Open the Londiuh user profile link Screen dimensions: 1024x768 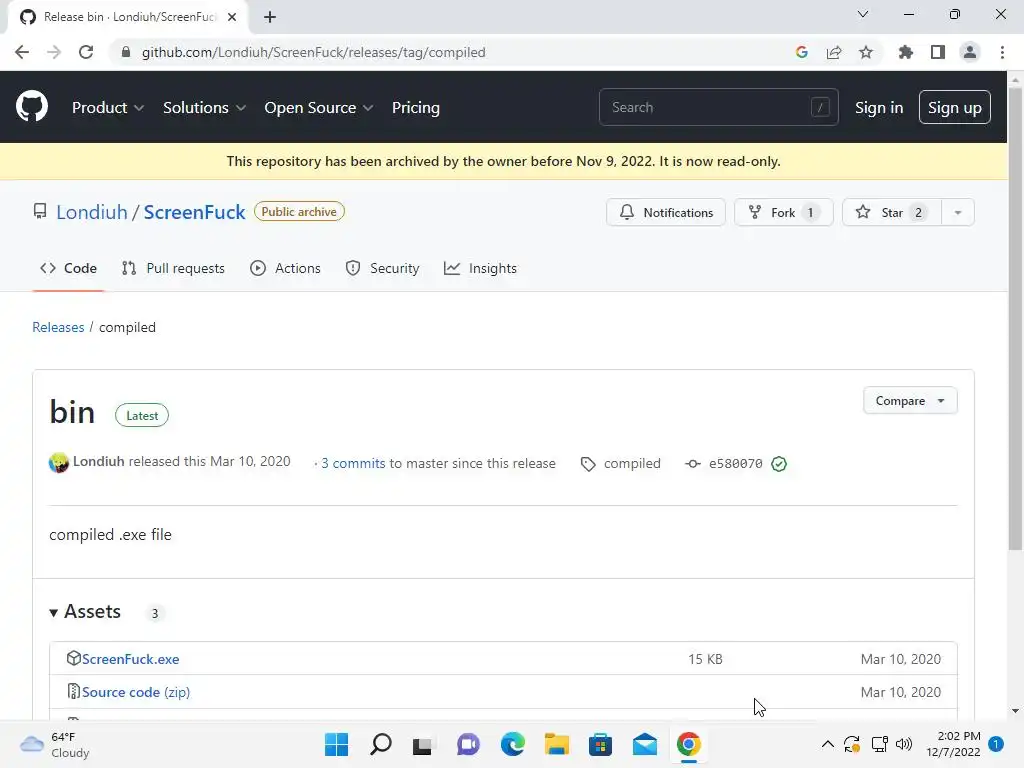tap(91, 212)
